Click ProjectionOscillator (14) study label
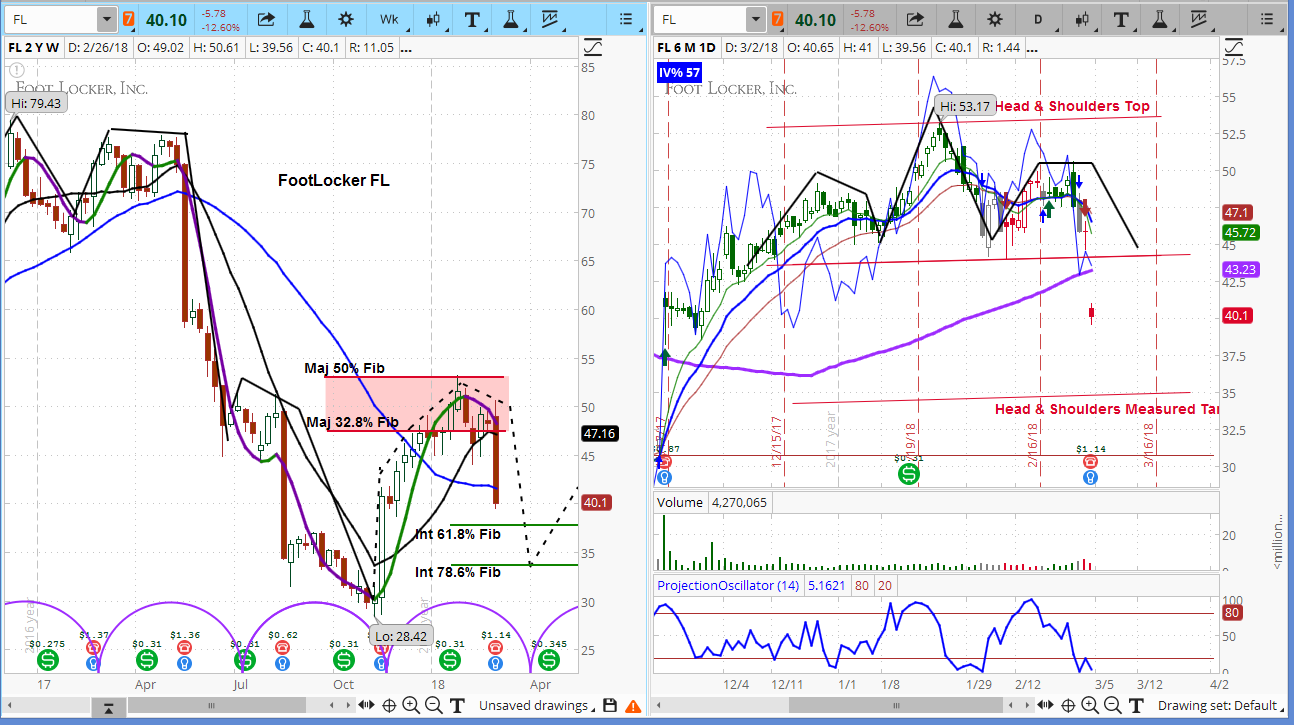The image size is (1294, 725). pos(729,585)
